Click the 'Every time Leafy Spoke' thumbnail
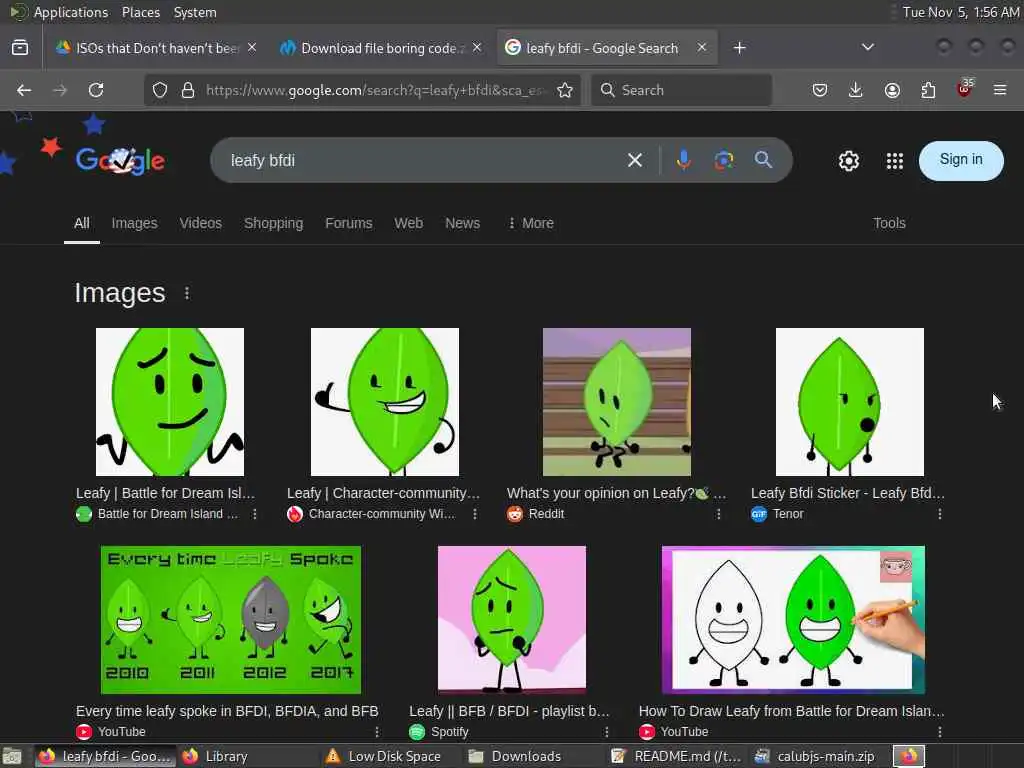1024x768 pixels. pyautogui.click(x=231, y=620)
